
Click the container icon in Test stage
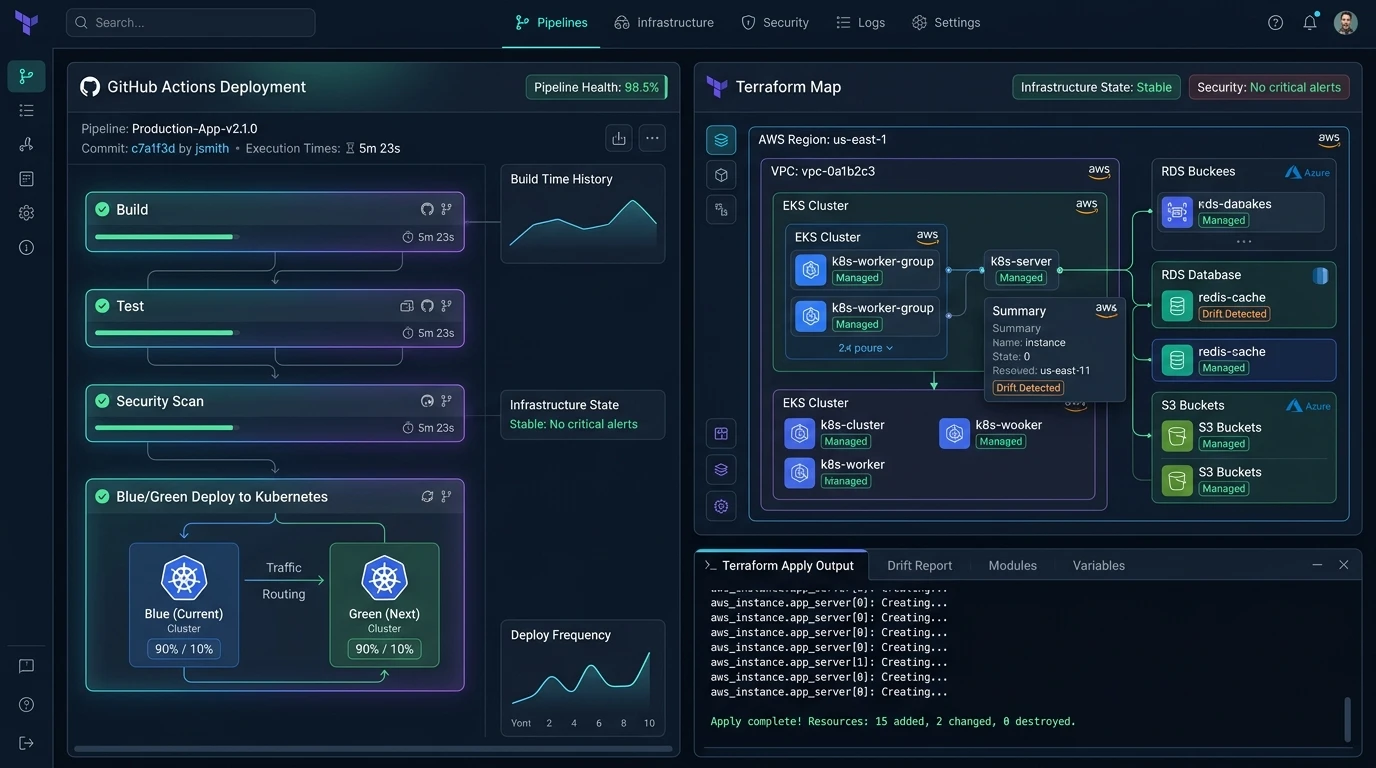click(407, 306)
